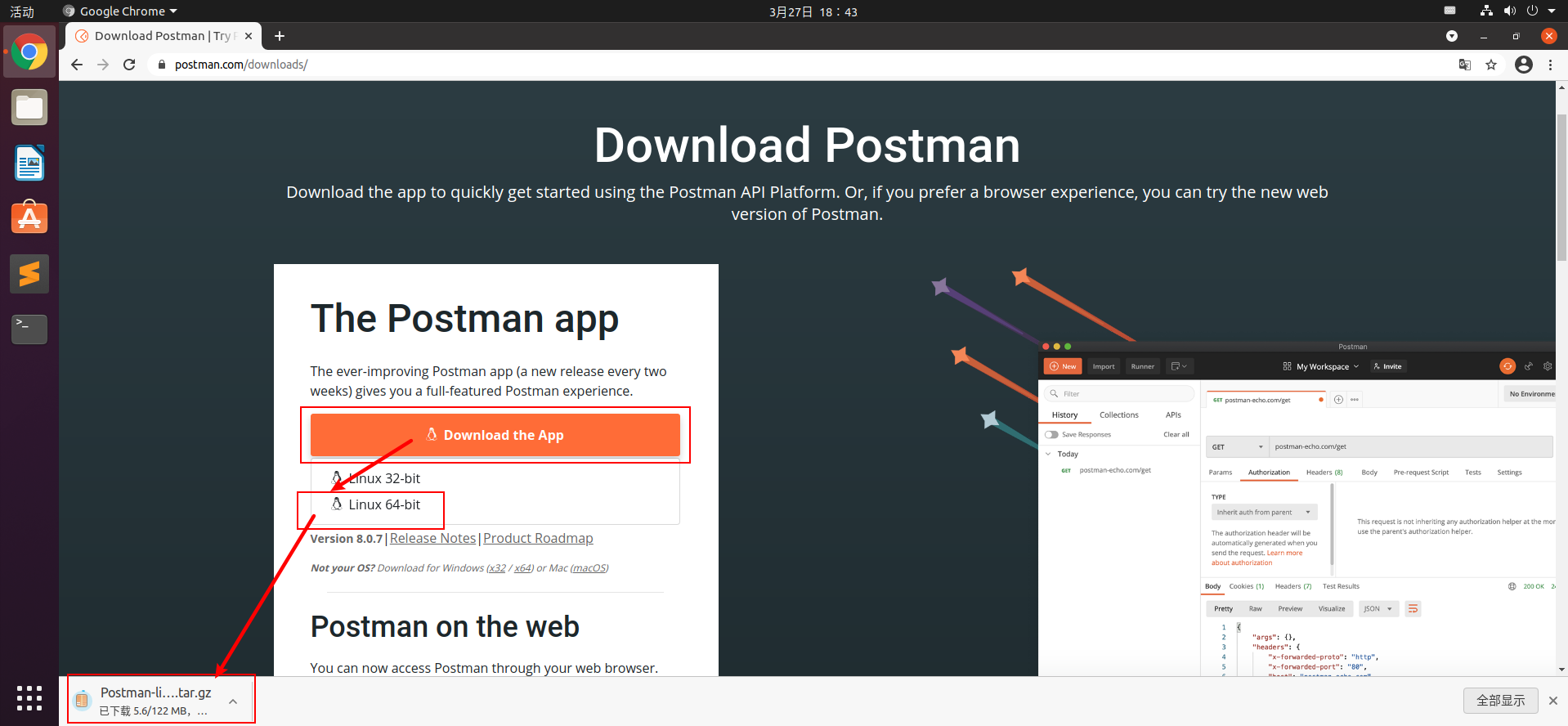Screen dimensions: 1568x726
Task: Click the Postman tar.gz download item
Action: tap(155, 701)
